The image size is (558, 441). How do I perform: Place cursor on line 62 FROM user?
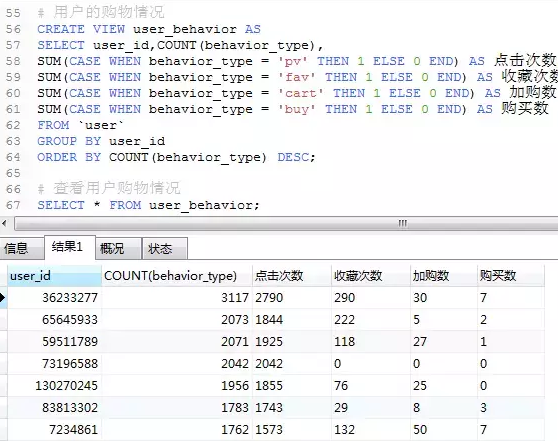pos(80,125)
